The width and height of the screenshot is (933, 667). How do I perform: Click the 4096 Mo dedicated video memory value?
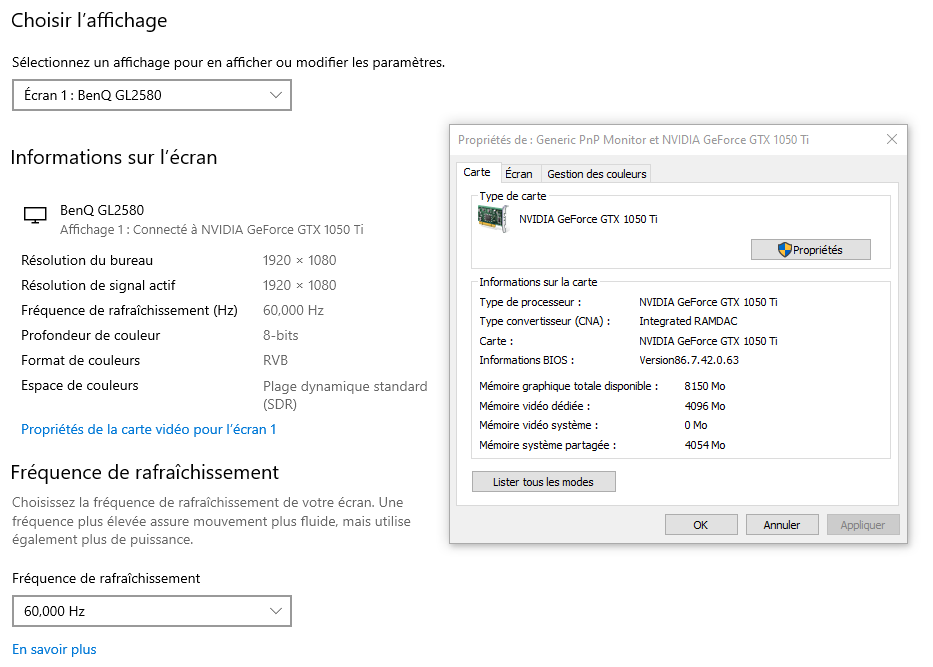click(x=705, y=406)
